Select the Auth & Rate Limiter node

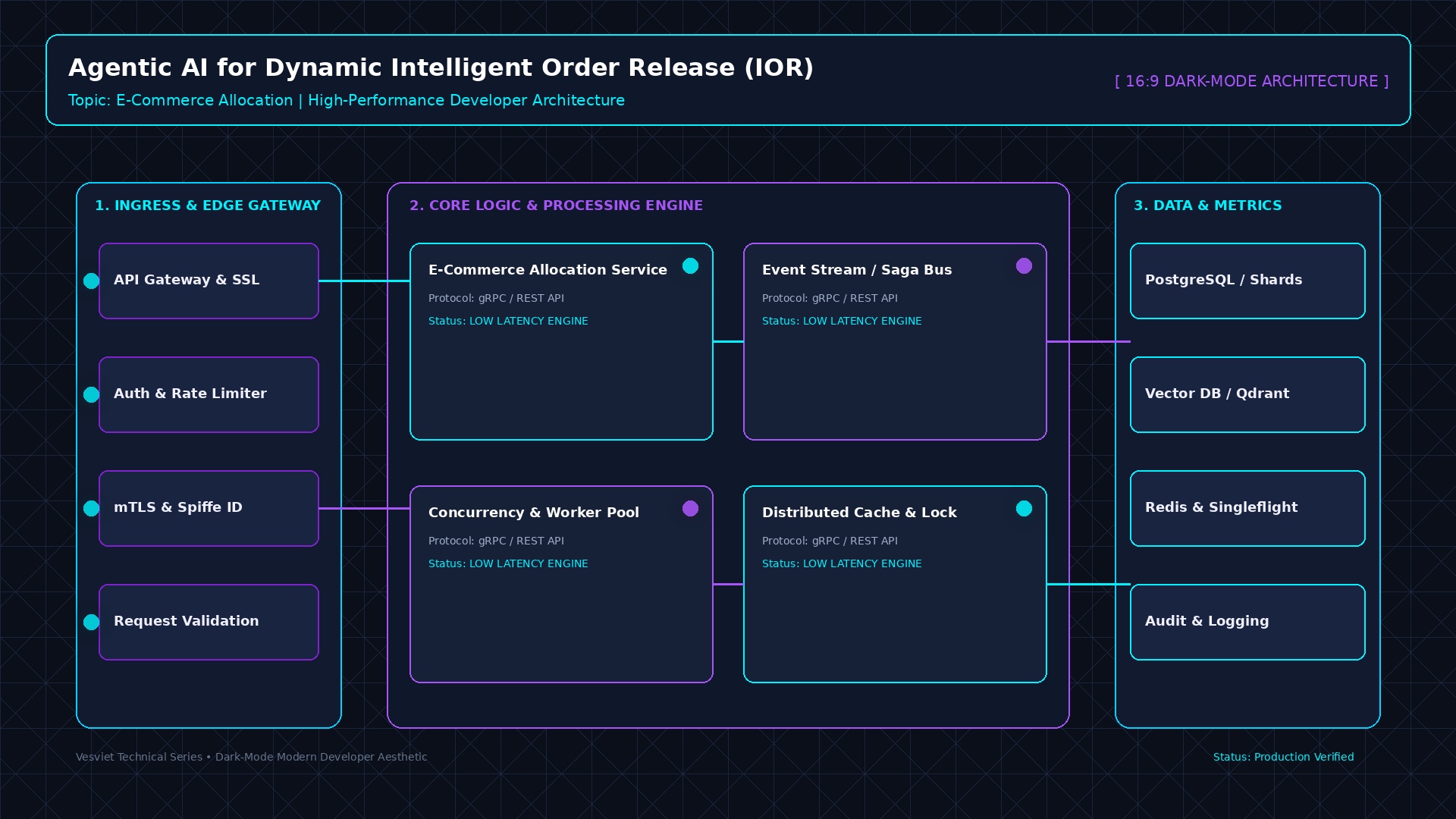(209, 394)
